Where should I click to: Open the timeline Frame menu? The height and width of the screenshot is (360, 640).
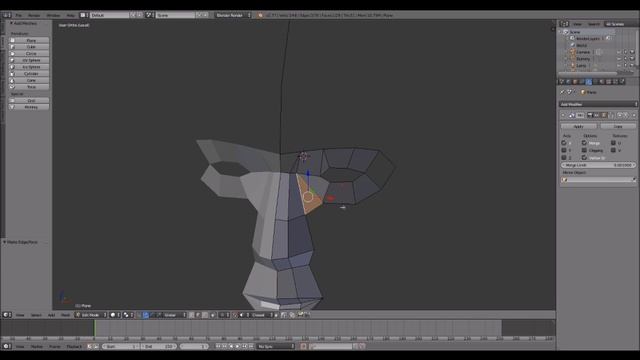coord(54,346)
